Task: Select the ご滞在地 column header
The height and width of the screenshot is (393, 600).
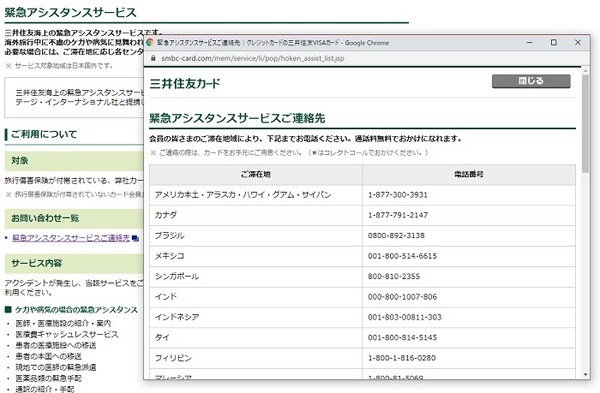Action: 256,174
